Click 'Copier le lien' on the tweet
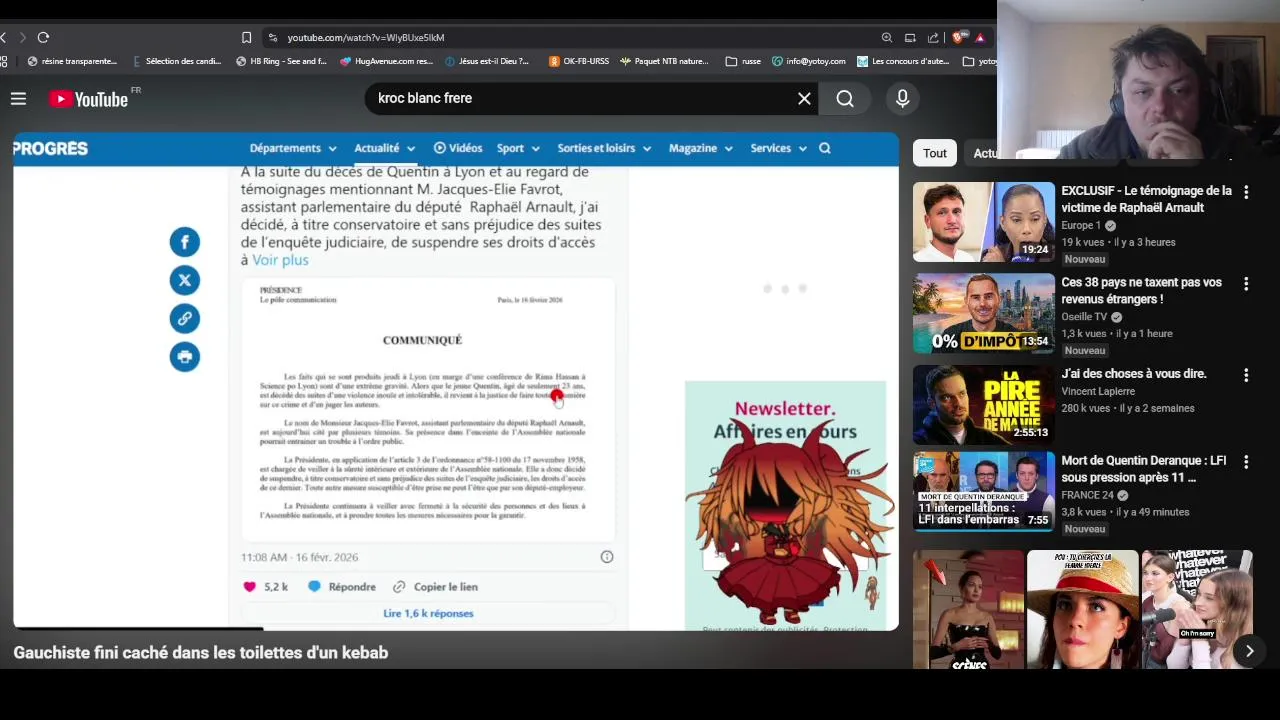 pyautogui.click(x=435, y=587)
